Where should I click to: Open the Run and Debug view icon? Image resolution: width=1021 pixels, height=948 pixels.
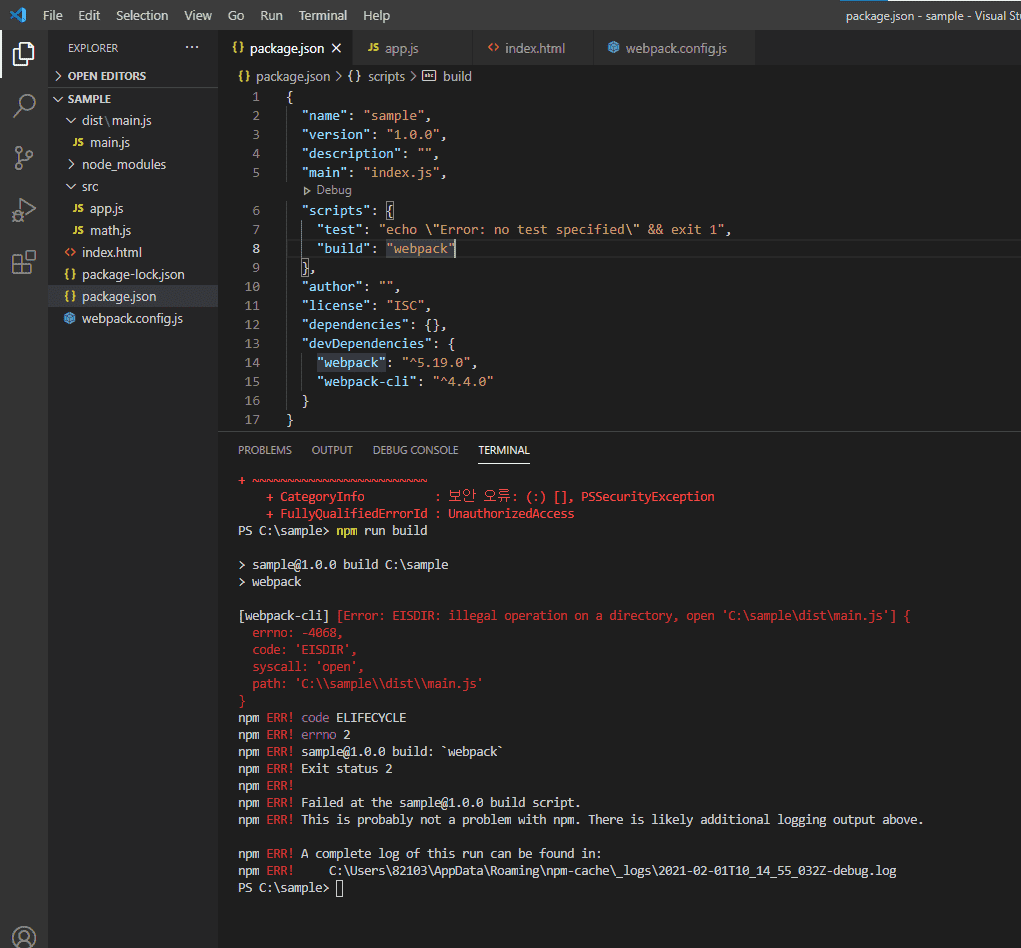coord(24,210)
